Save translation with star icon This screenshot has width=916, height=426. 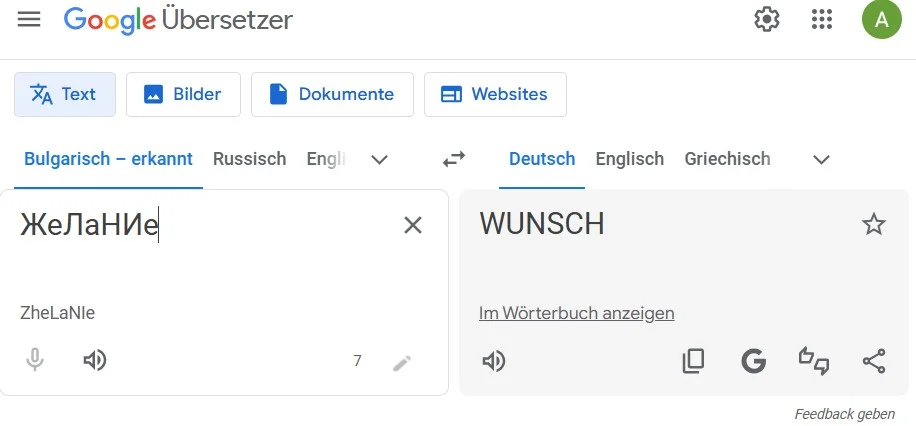tap(874, 224)
